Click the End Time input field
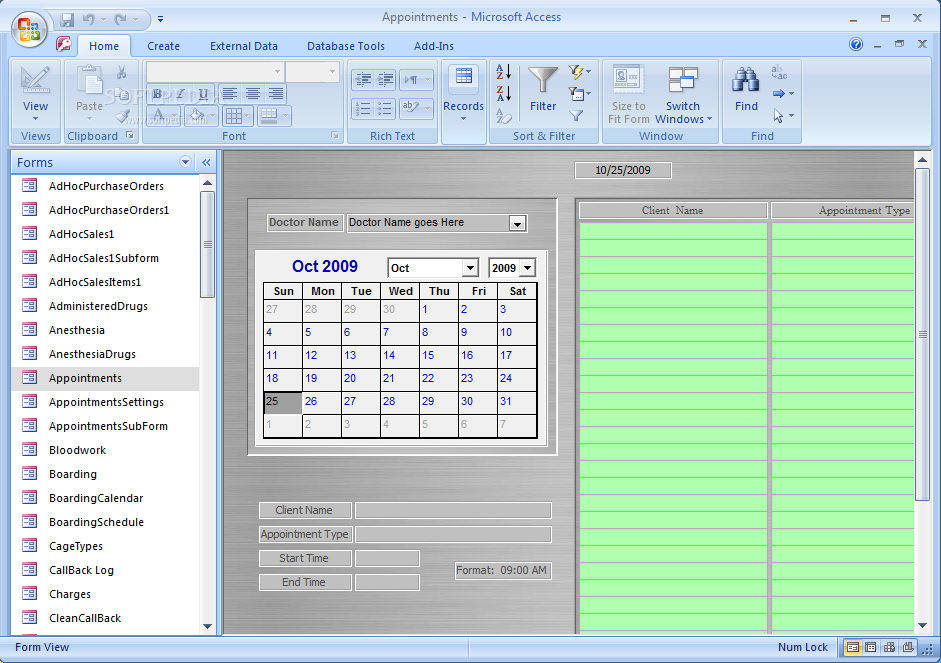 387,583
